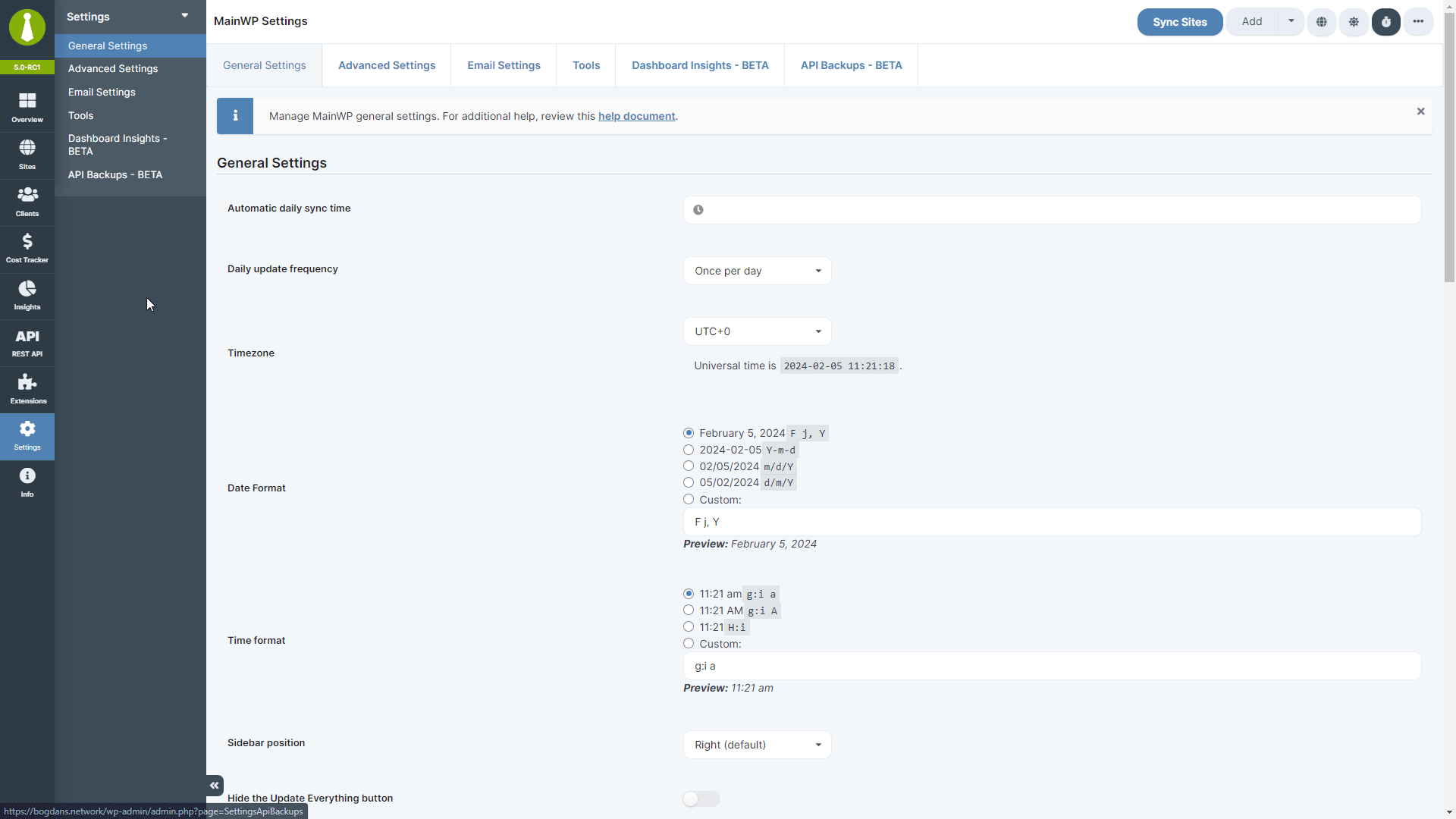Image resolution: width=1456 pixels, height=819 pixels.
Task: Open Sidebar position dropdown
Action: pyautogui.click(x=758, y=745)
